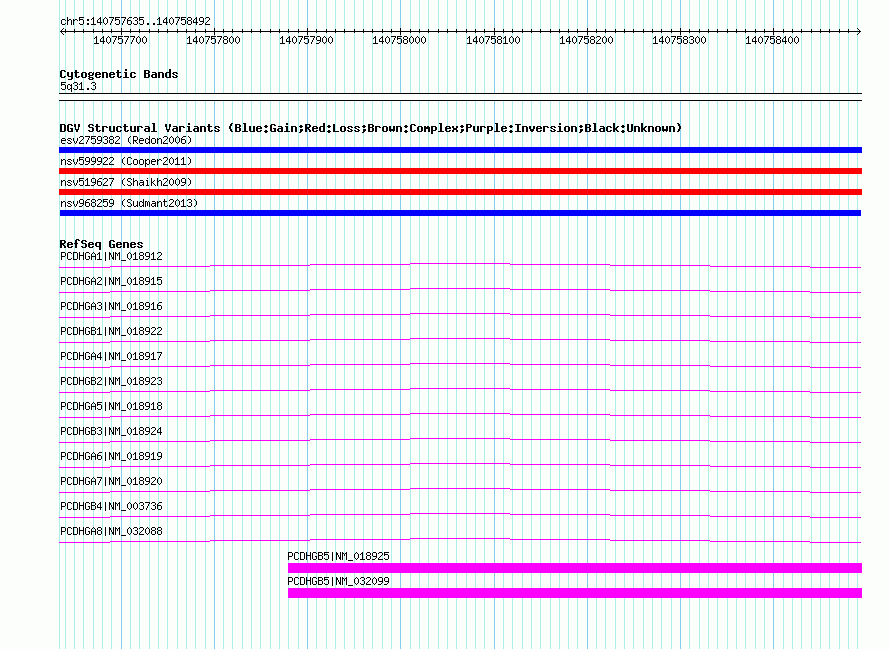Screen dimensions: 890x649
Task: Click the red loss bar under nsv599922
Action: click(460, 171)
